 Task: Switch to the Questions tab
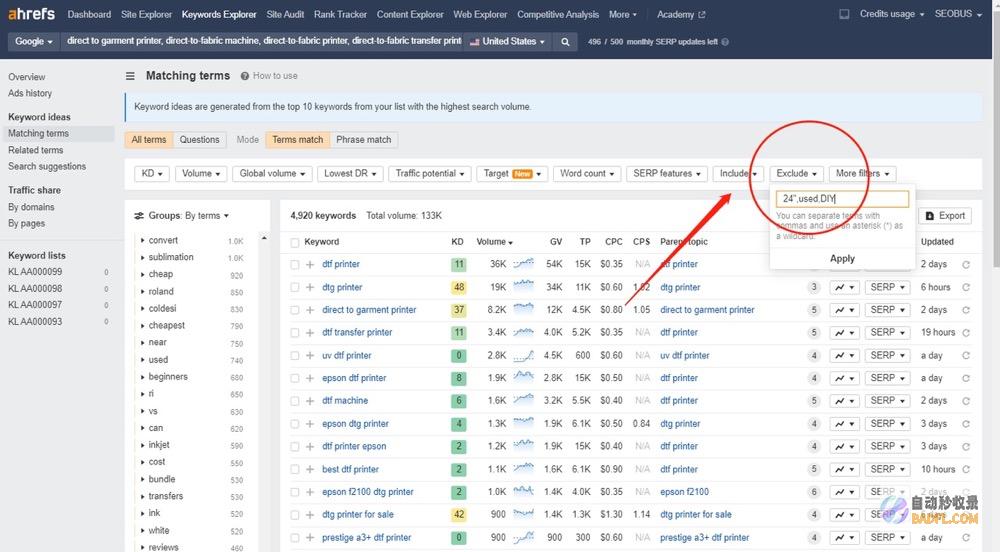click(x=199, y=140)
